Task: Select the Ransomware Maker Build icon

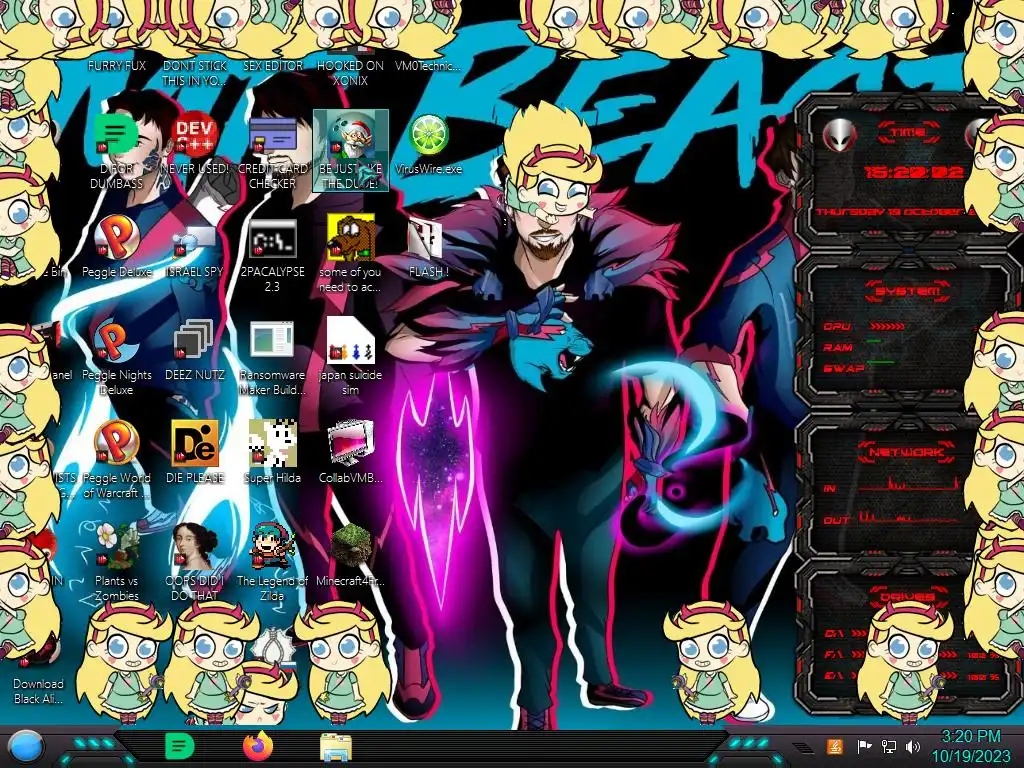Action: coord(272,342)
